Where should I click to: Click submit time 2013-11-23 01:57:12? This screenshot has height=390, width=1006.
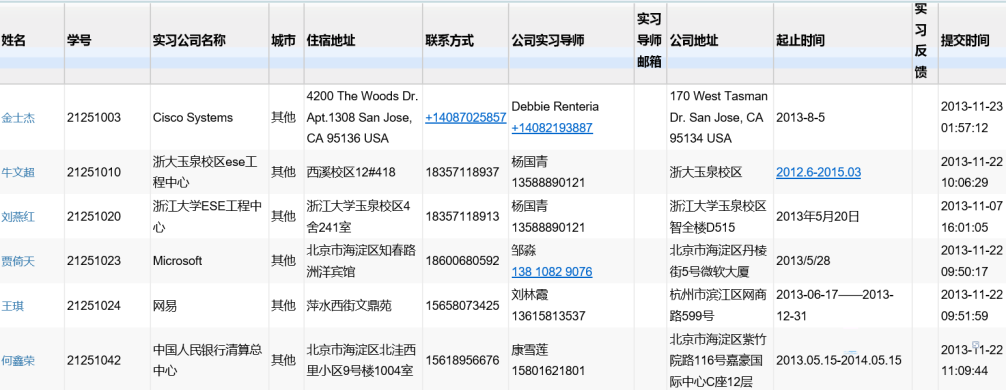pos(972,117)
